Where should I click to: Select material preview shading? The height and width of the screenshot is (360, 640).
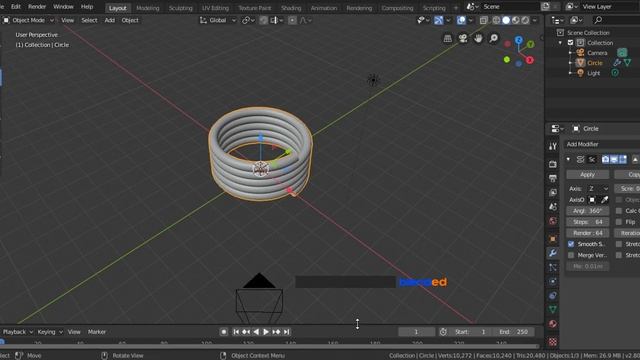click(516, 20)
